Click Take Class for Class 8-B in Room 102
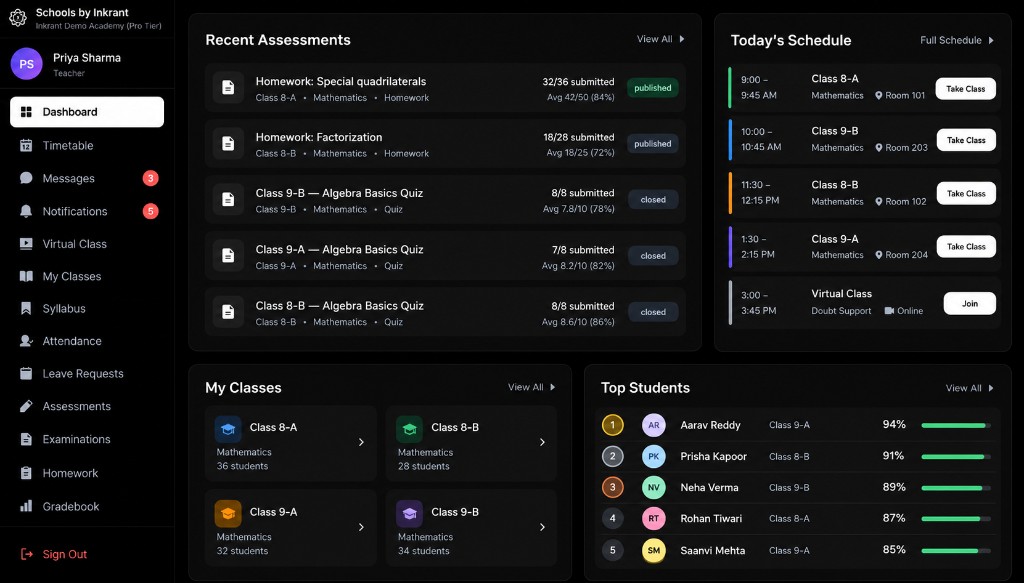The height and width of the screenshot is (583, 1024). [x=966, y=193]
